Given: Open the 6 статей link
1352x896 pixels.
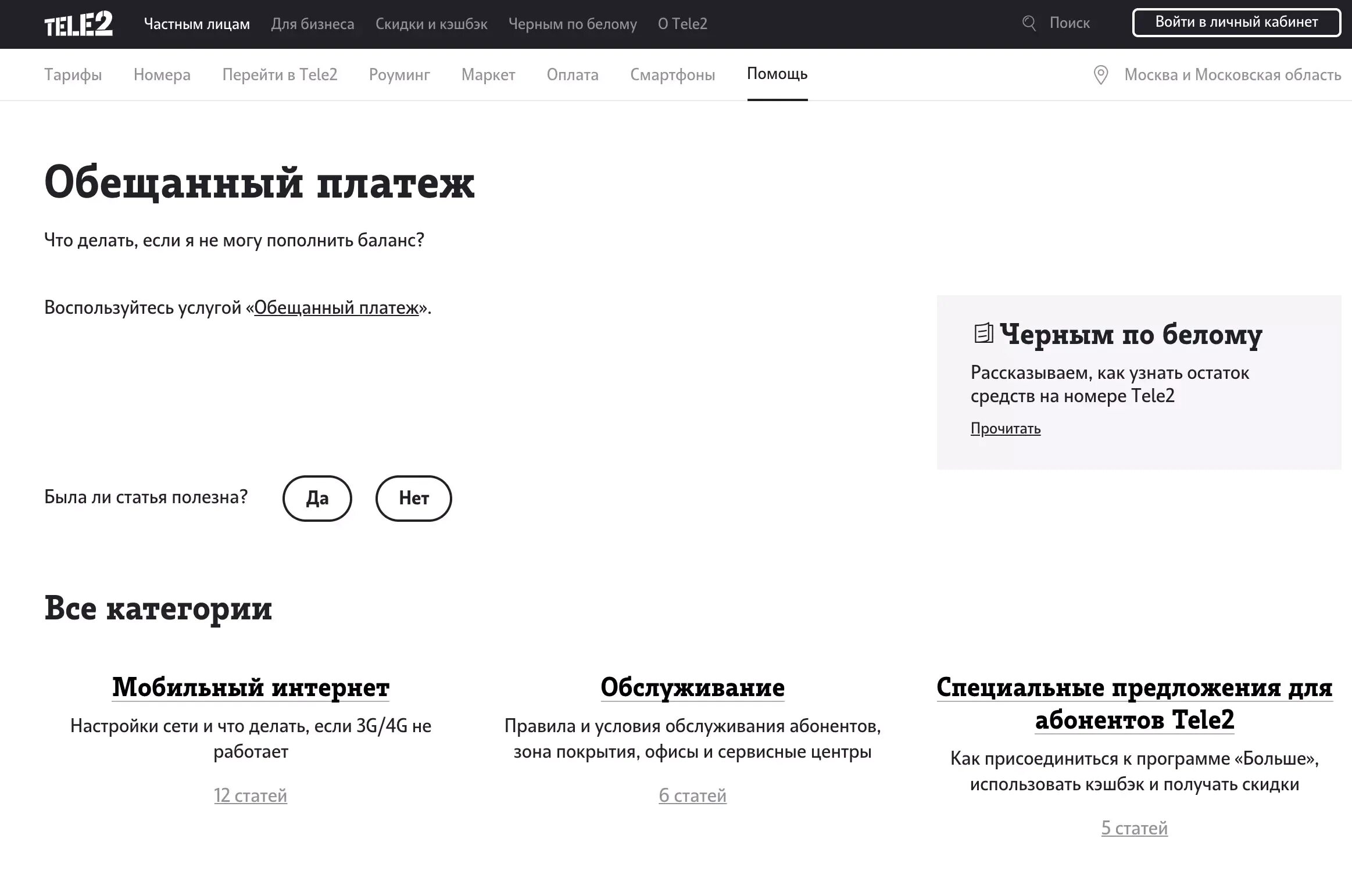Looking at the screenshot, I should point(692,795).
